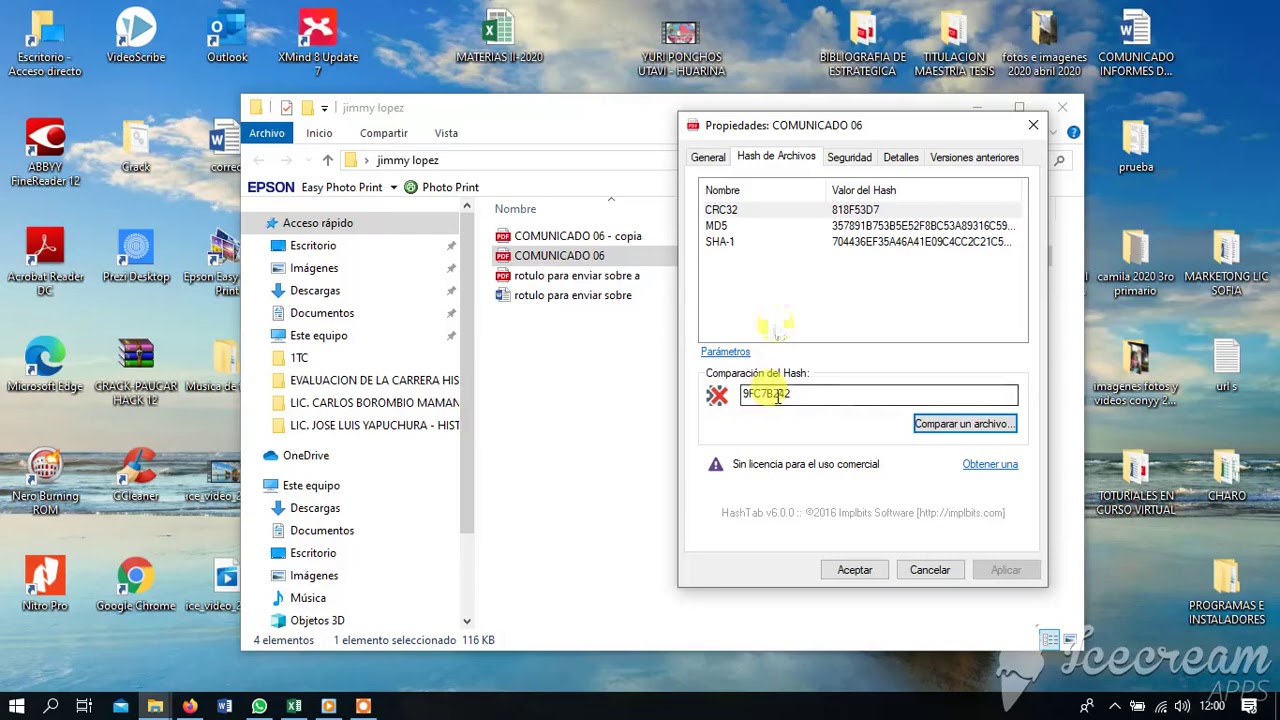The width and height of the screenshot is (1280, 720).
Task: Open Música under Este equipo
Action: pyautogui.click(x=308, y=598)
